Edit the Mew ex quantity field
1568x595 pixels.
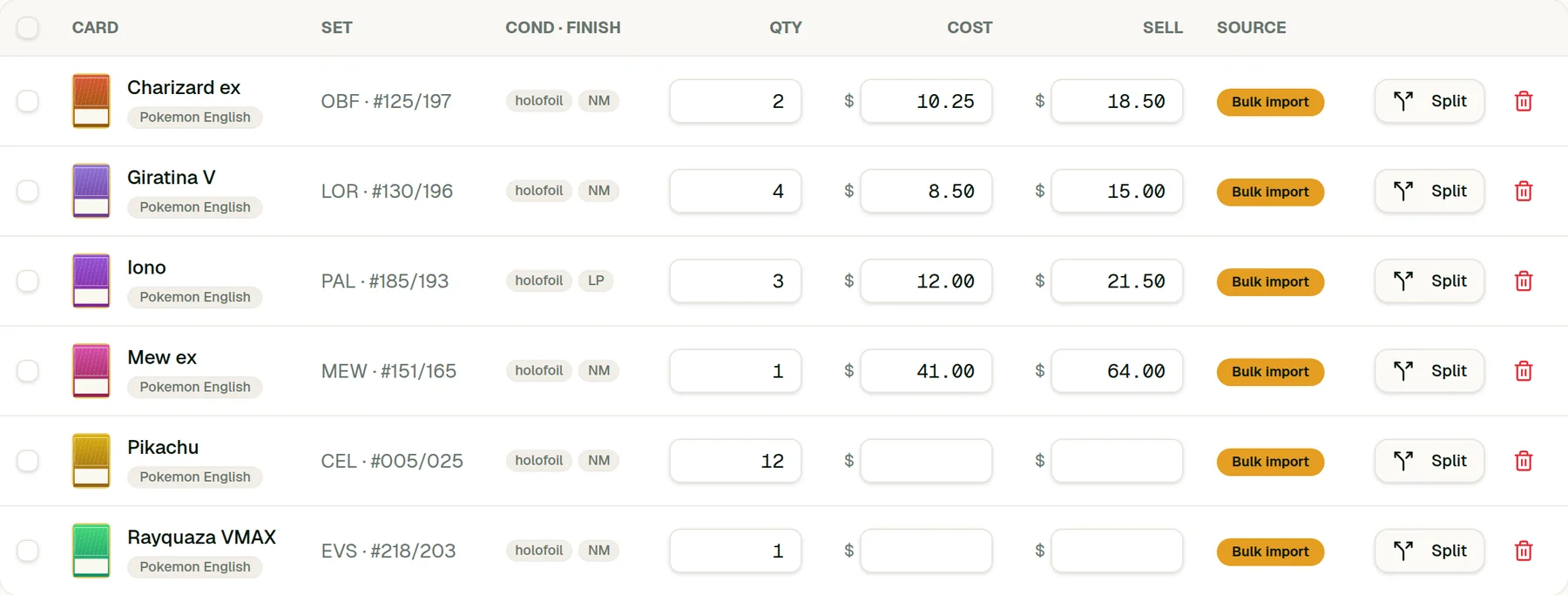coord(735,371)
